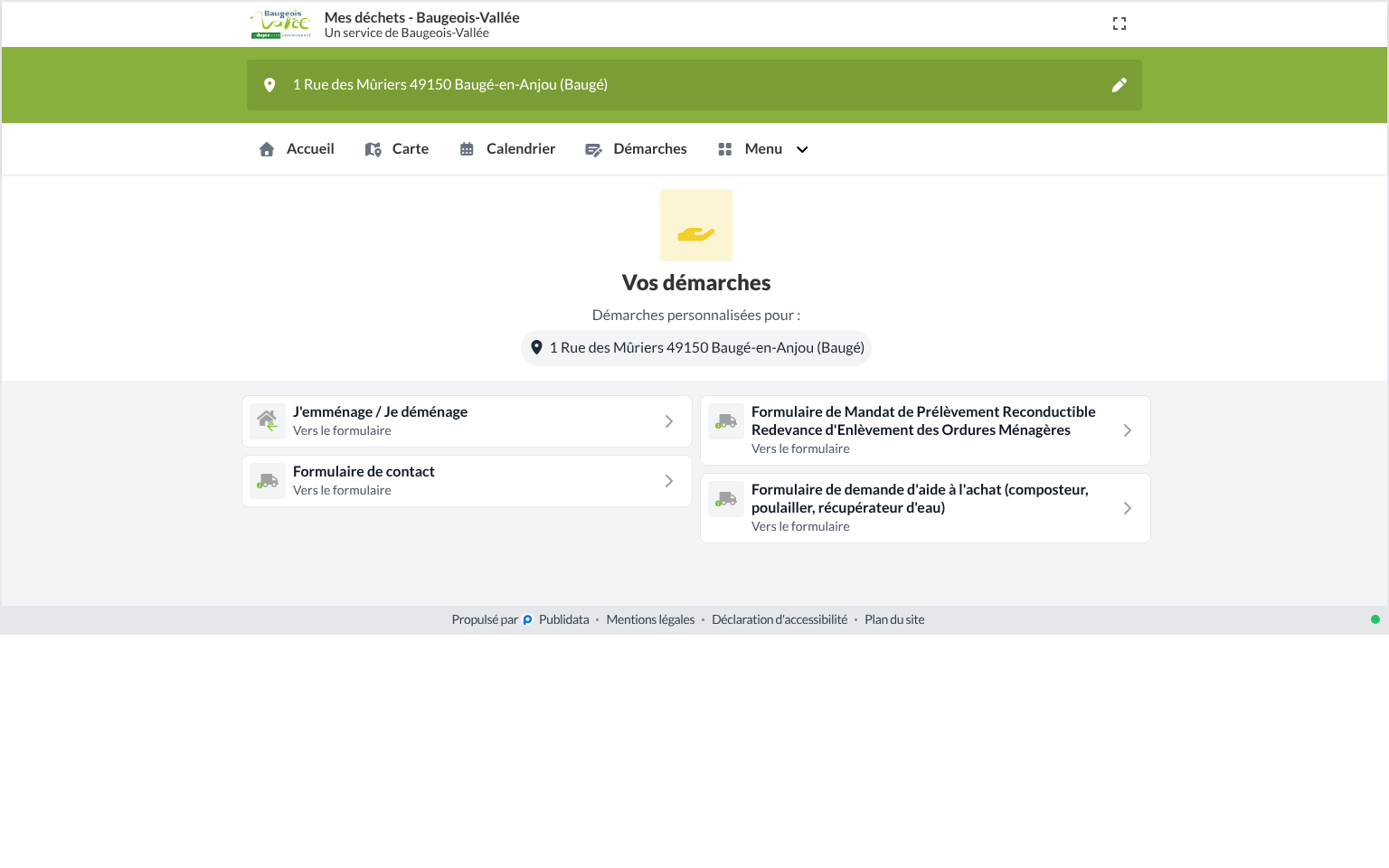Click 'Démarches personnalisées pour :' text

coord(696,315)
